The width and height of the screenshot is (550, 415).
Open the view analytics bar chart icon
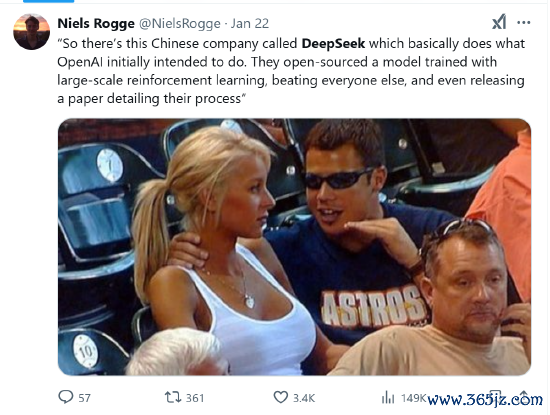[388, 397]
